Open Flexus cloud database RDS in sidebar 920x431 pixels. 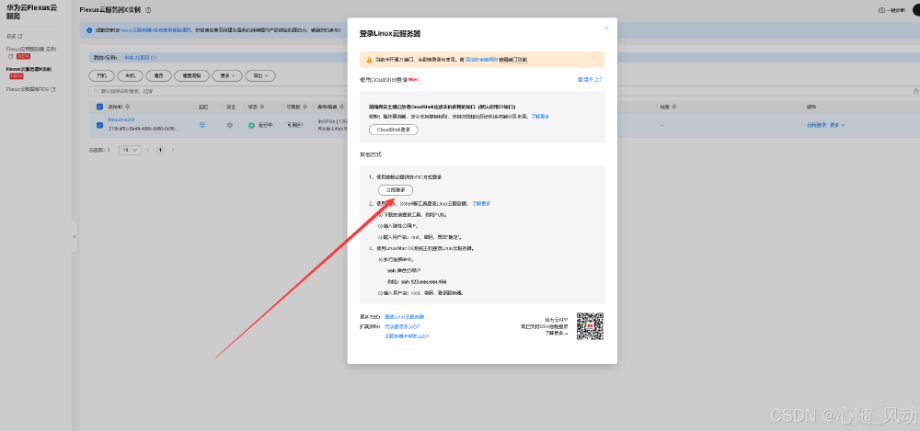(27, 89)
